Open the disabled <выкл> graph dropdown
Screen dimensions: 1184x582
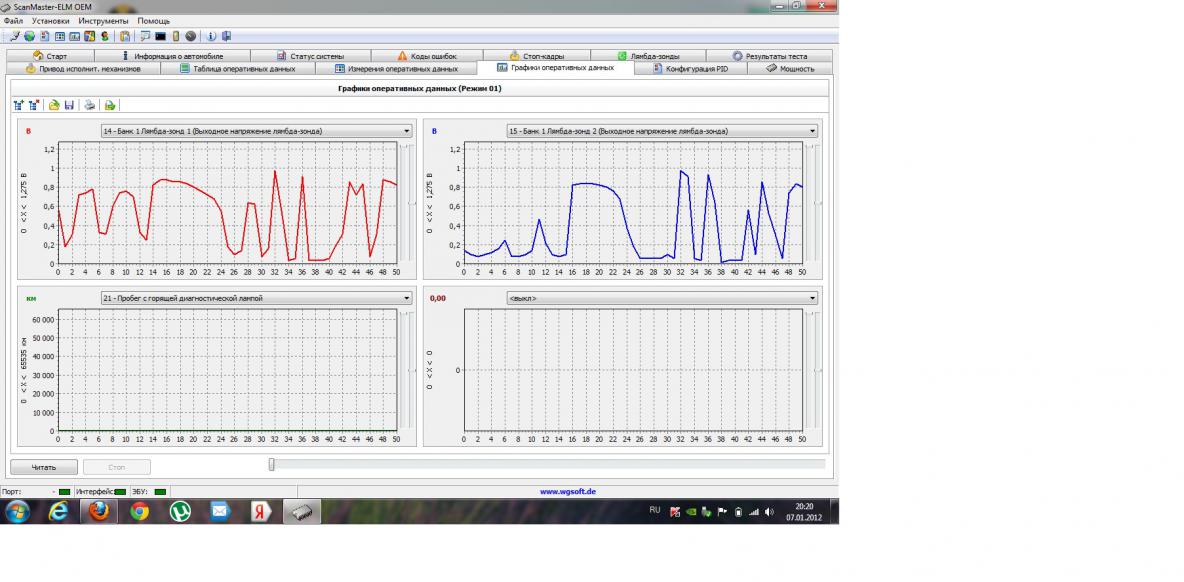coord(812,298)
